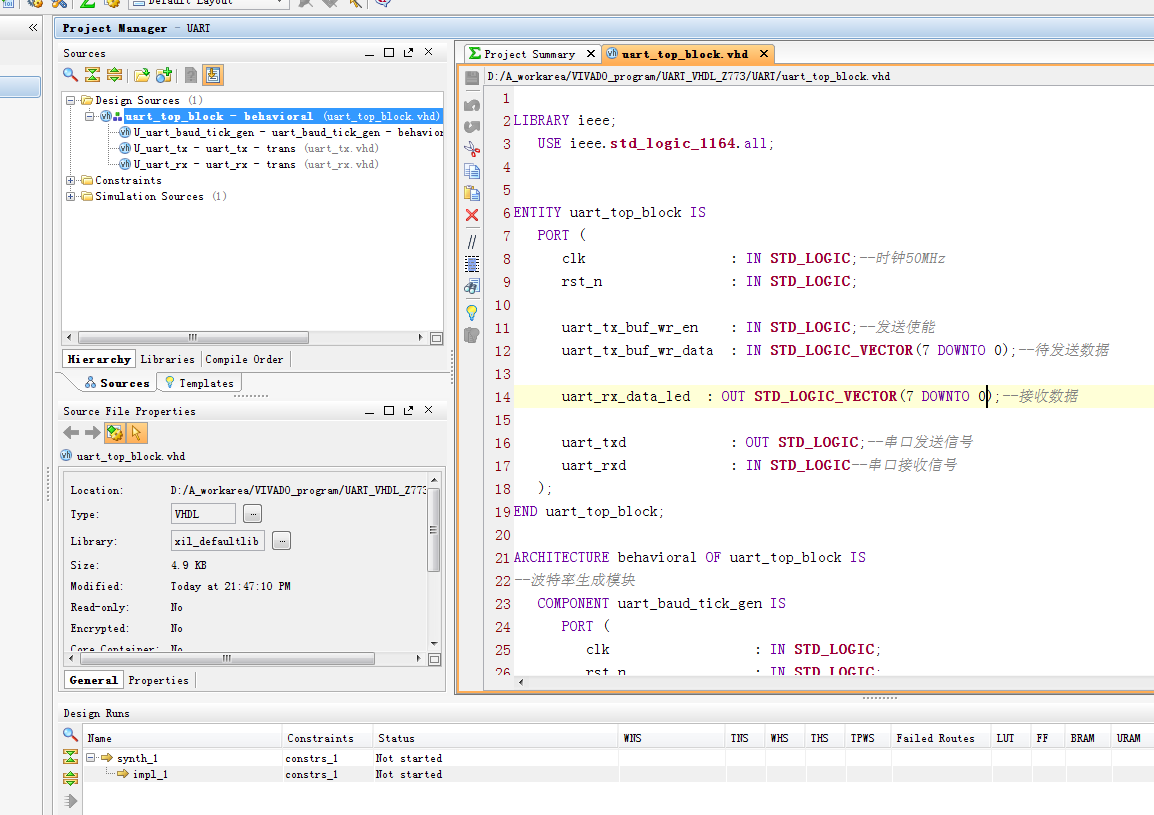Viewport: 1154px width, 815px height.
Task: Open the Sources sub-tab
Action: (117, 383)
